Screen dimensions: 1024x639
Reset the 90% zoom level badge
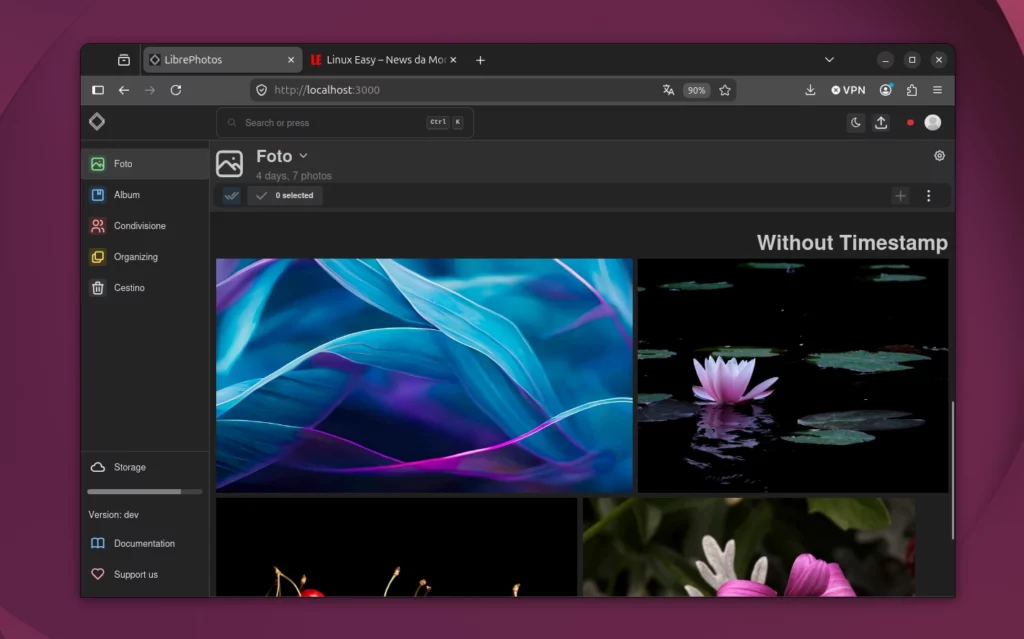696,90
